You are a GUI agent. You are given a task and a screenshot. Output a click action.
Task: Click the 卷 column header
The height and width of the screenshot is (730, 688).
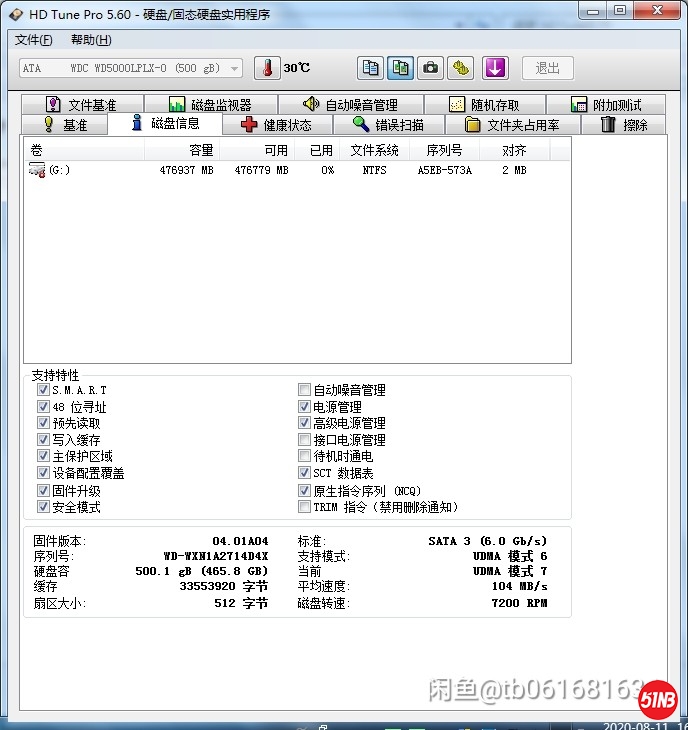tap(84, 150)
